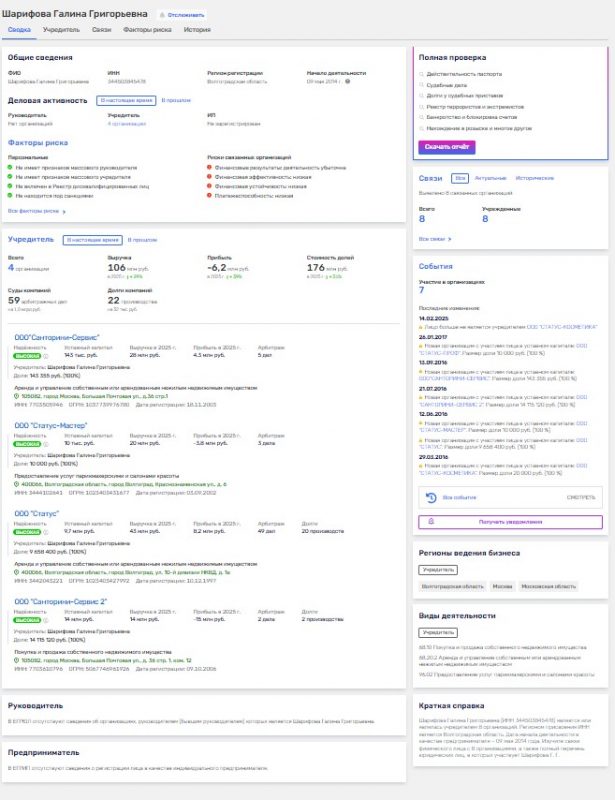Switch to the История tab

tap(197, 31)
